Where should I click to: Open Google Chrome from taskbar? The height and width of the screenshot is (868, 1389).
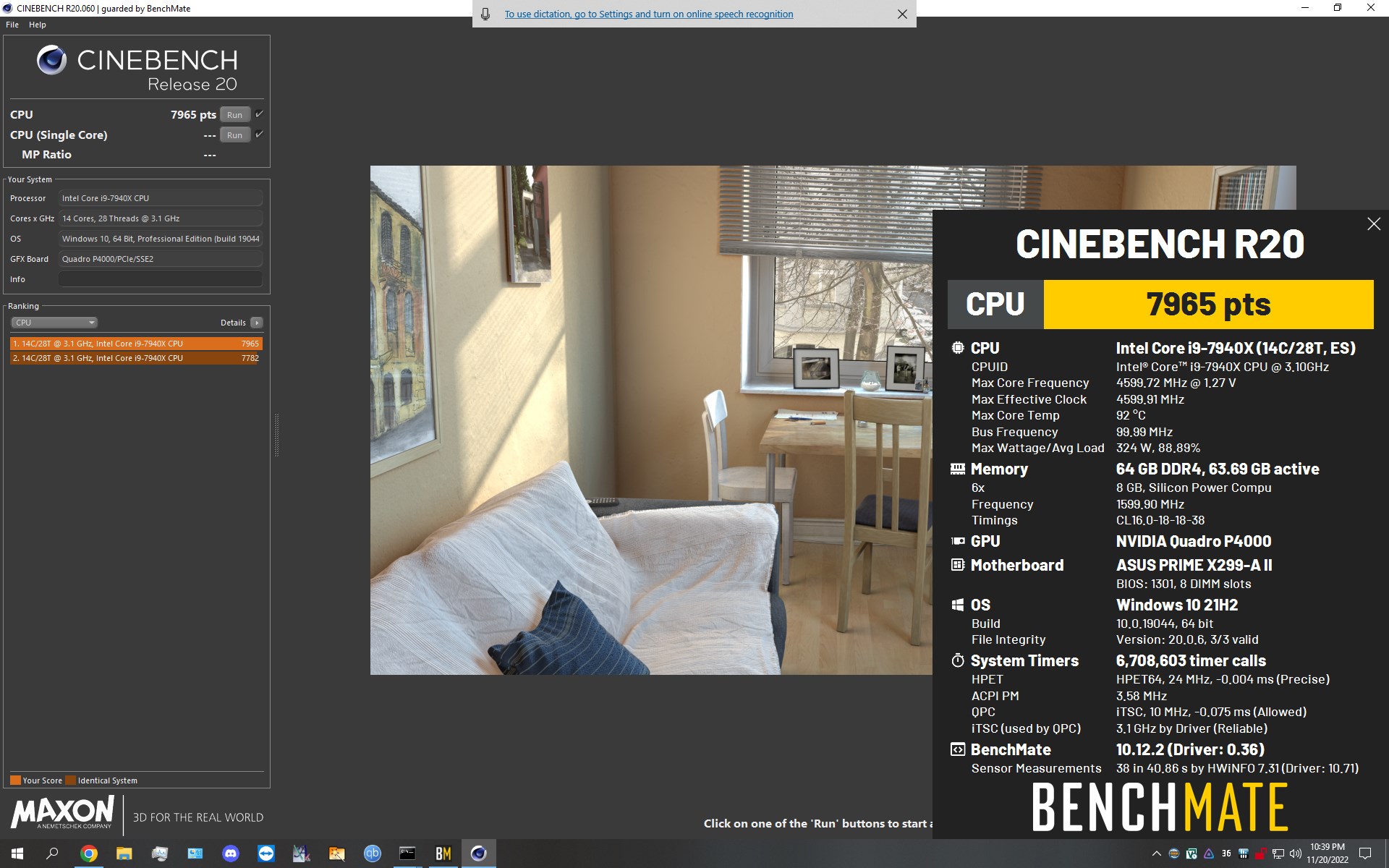(x=88, y=854)
